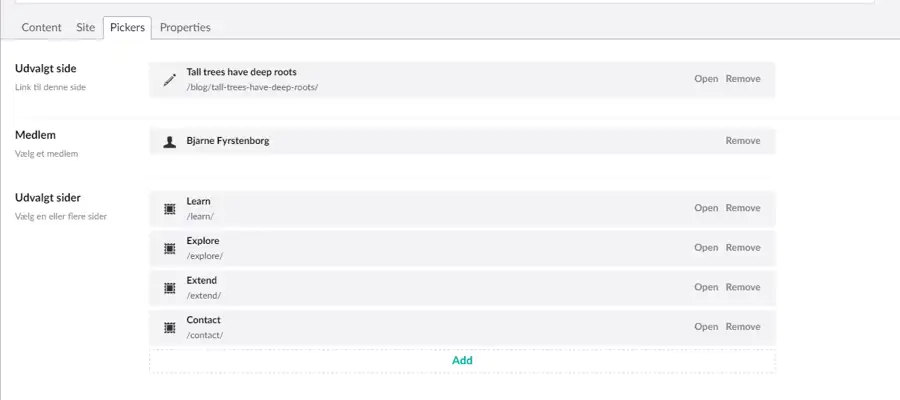Image resolution: width=900 pixels, height=400 pixels.
Task: Remove the Extend page entry
Action: (742, 287)
